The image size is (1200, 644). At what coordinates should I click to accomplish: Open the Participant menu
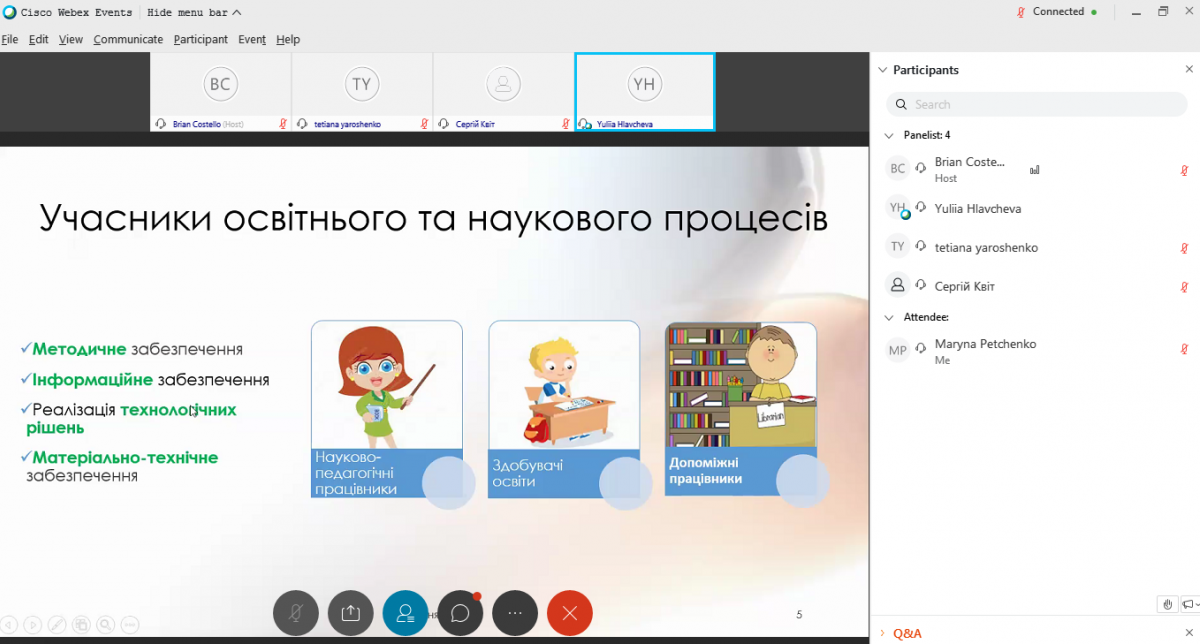(200, 40)
